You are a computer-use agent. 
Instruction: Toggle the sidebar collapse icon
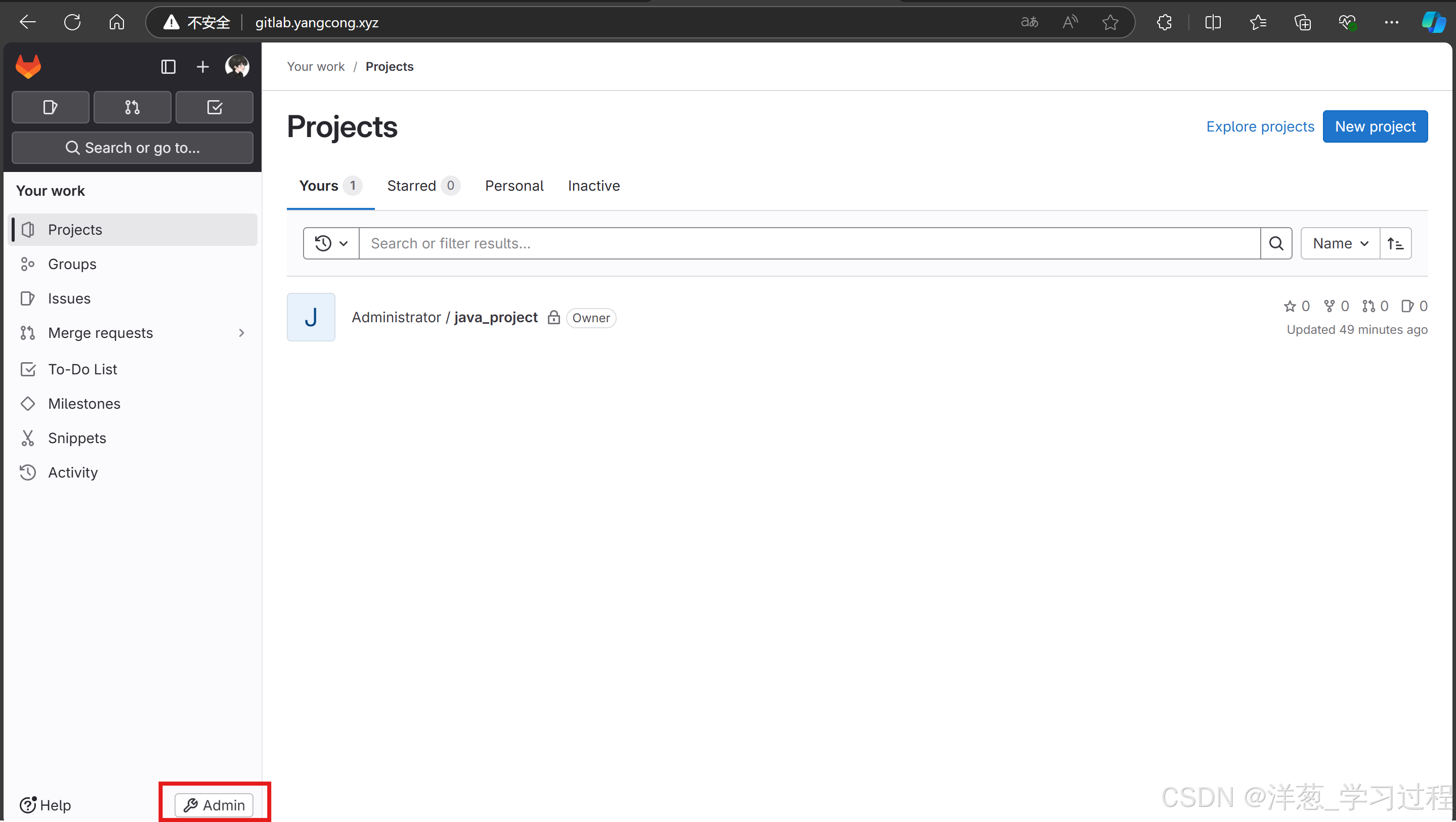pos(168,67)
